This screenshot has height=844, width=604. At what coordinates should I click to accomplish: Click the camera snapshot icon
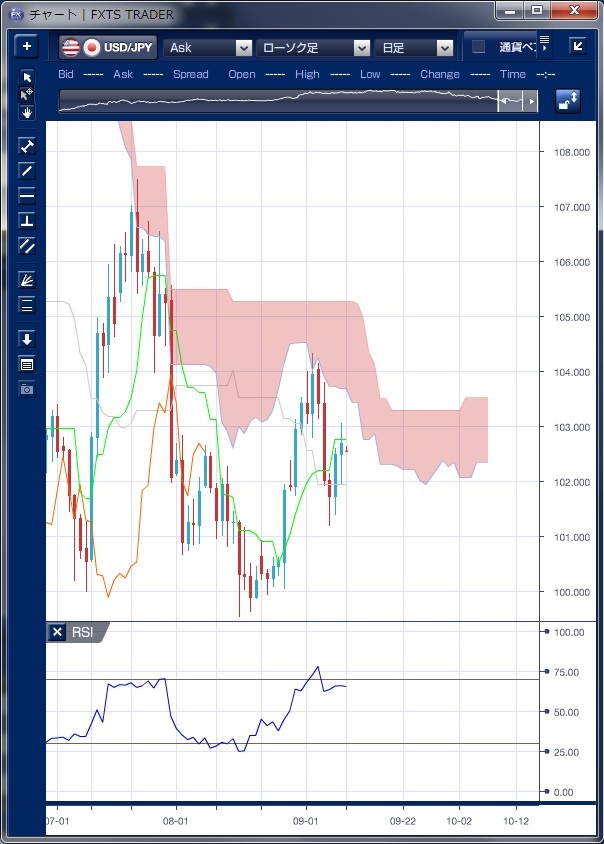tap(27, 388)
